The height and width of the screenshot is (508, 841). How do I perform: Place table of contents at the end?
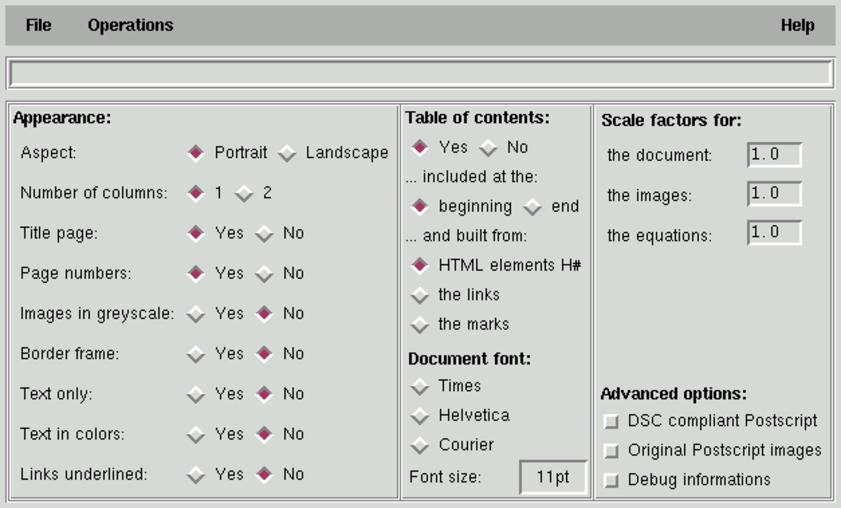point(533,207)
